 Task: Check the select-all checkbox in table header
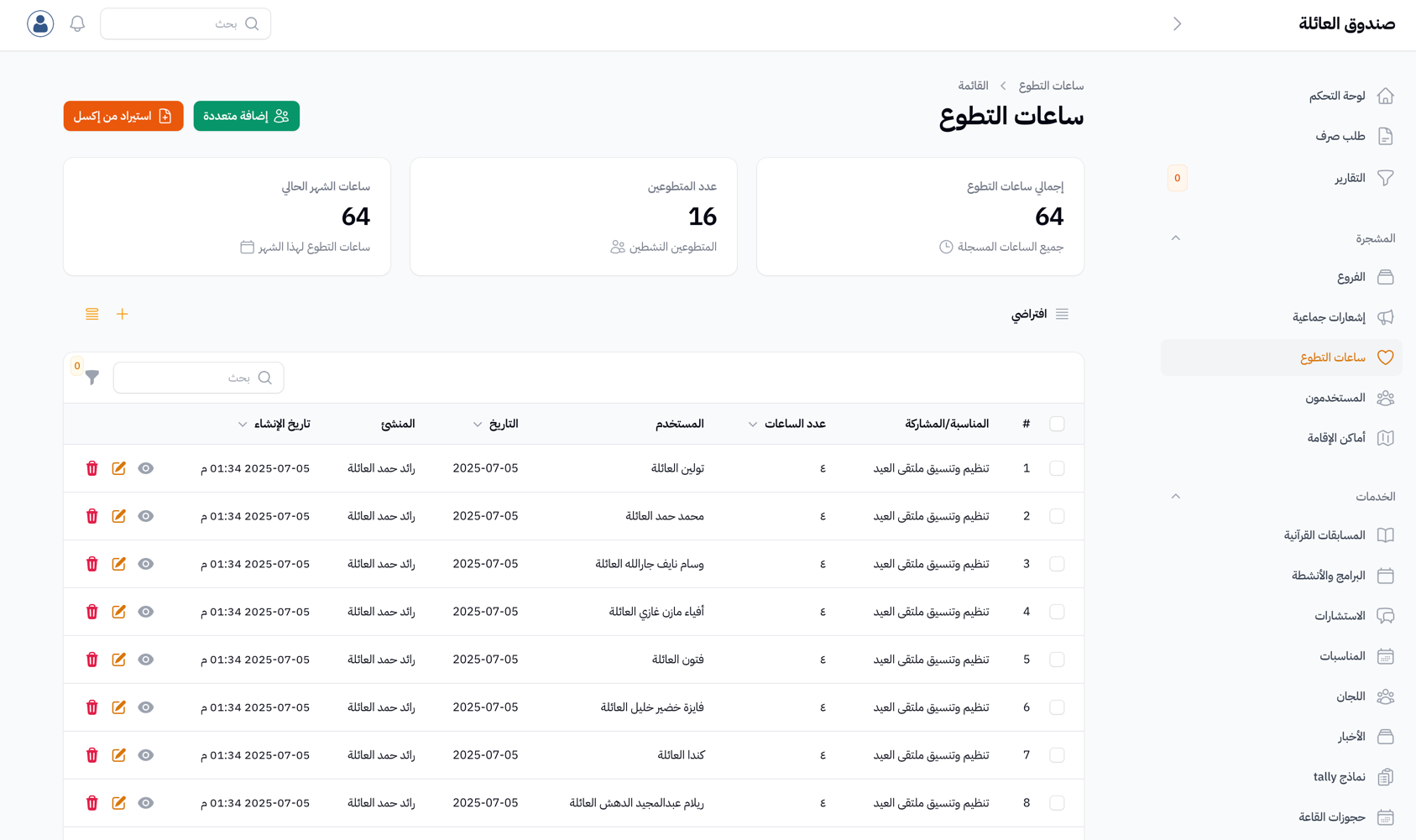pyautogui.click(x=1057, y=424)
